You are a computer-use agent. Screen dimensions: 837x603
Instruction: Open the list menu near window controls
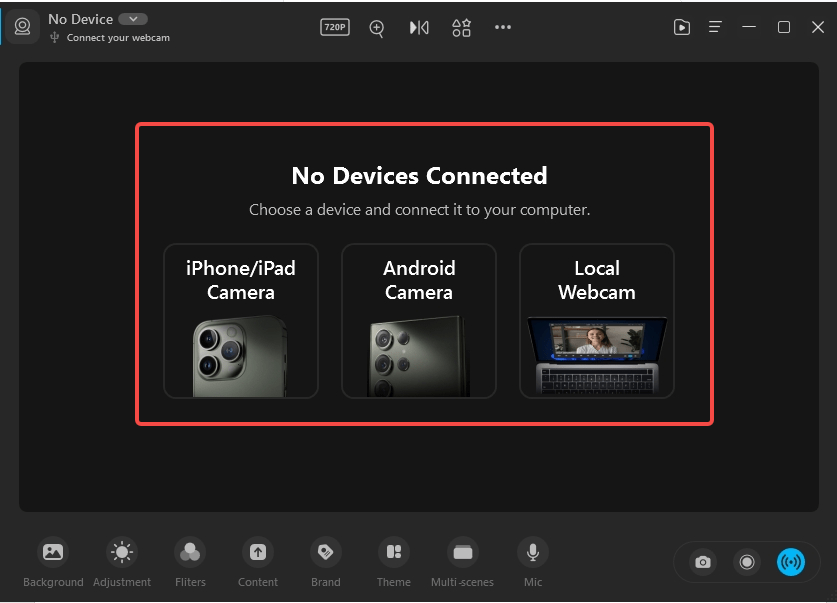tap(715, 27)
